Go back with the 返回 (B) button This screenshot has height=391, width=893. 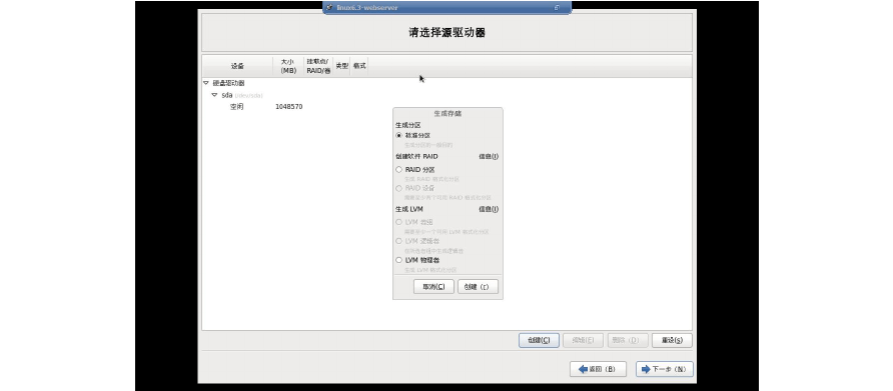point(598,369)
